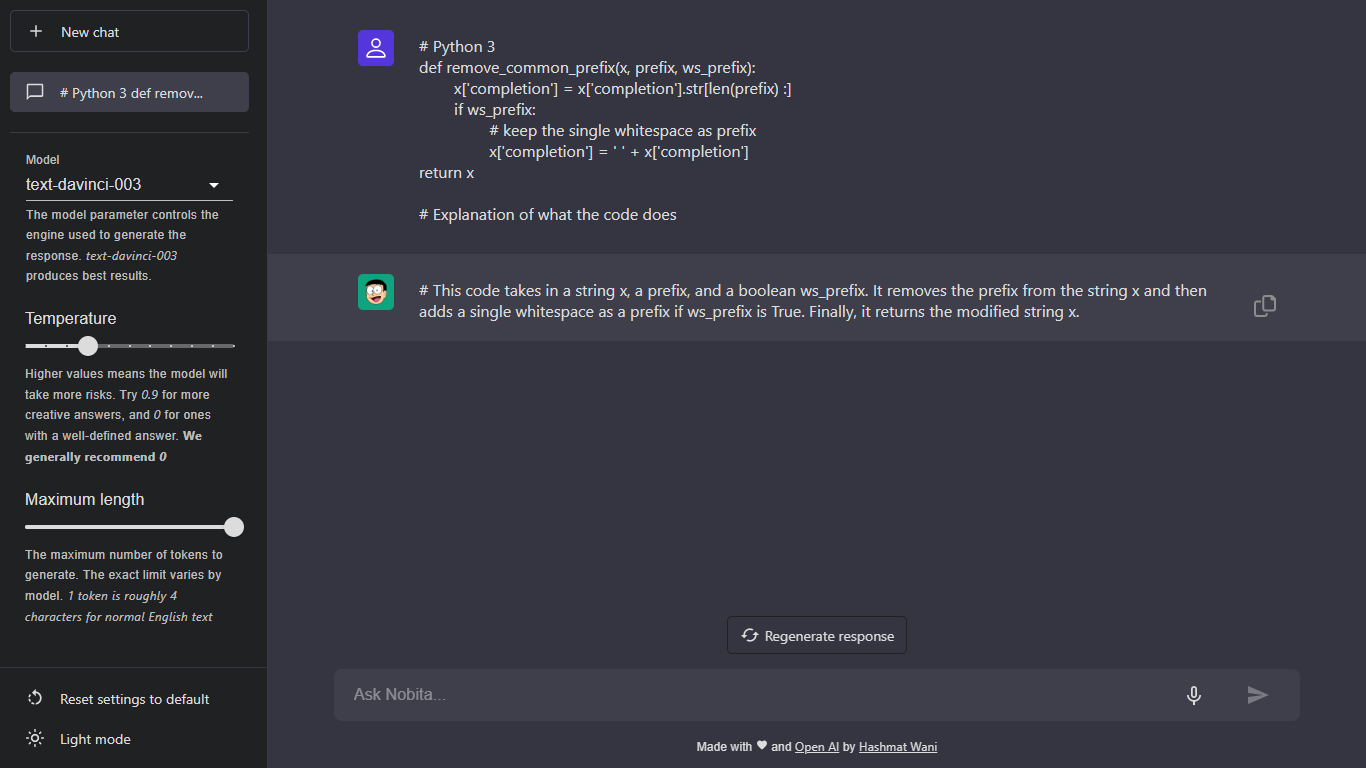Click the dropdown arrow in the Model selector

pos(214,185)
